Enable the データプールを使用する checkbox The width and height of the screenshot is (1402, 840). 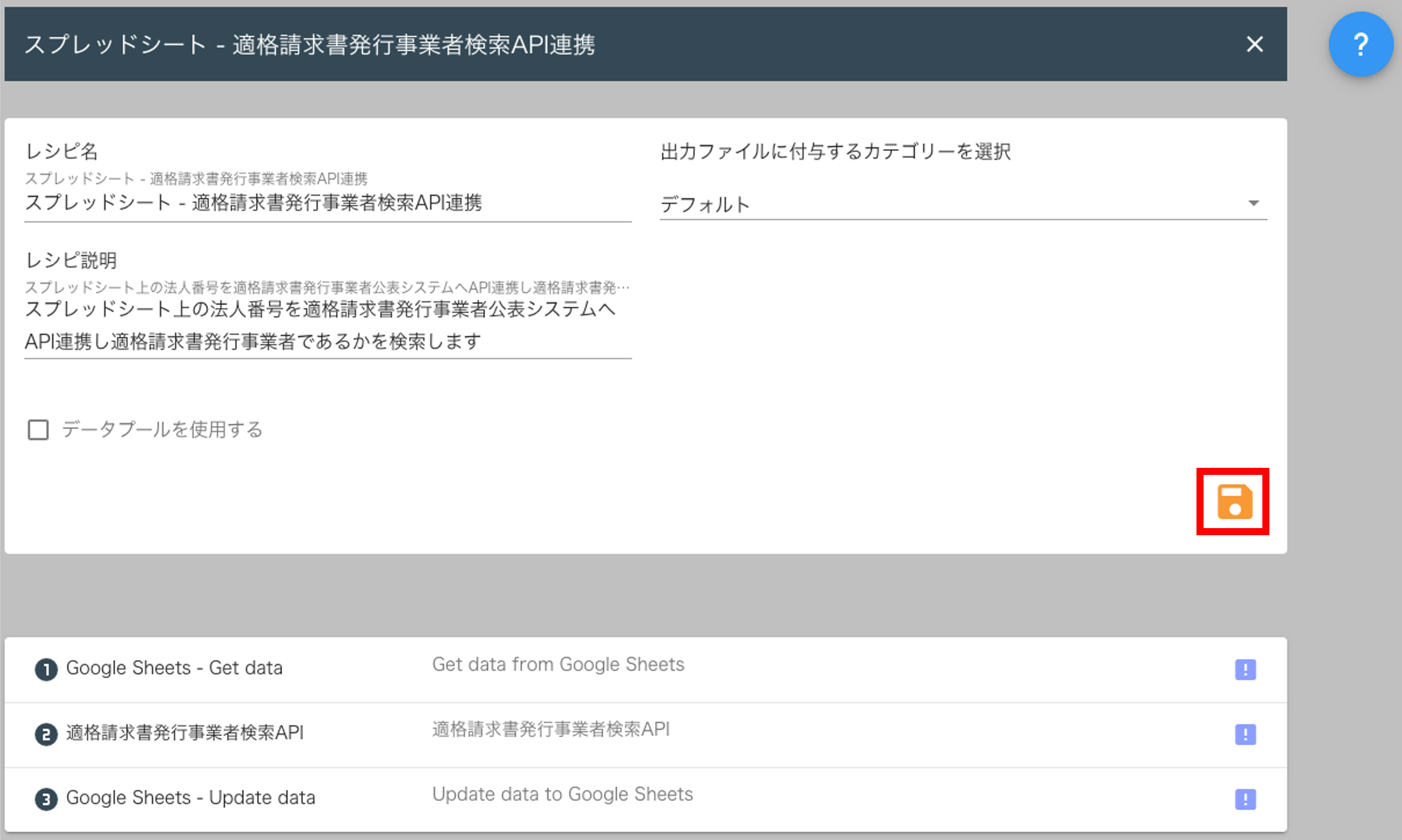[x=38, y=430]
